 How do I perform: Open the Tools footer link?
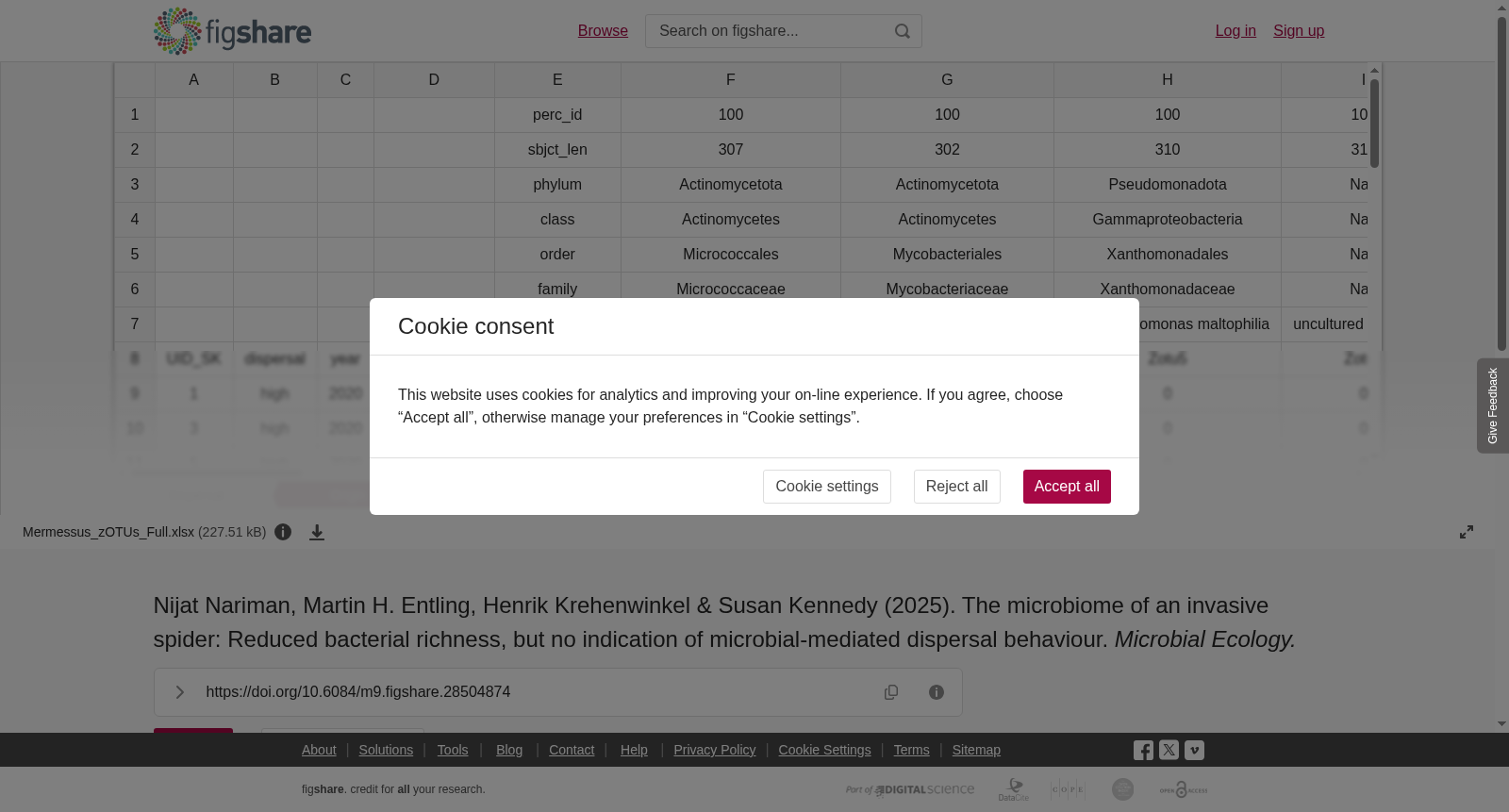453,750
